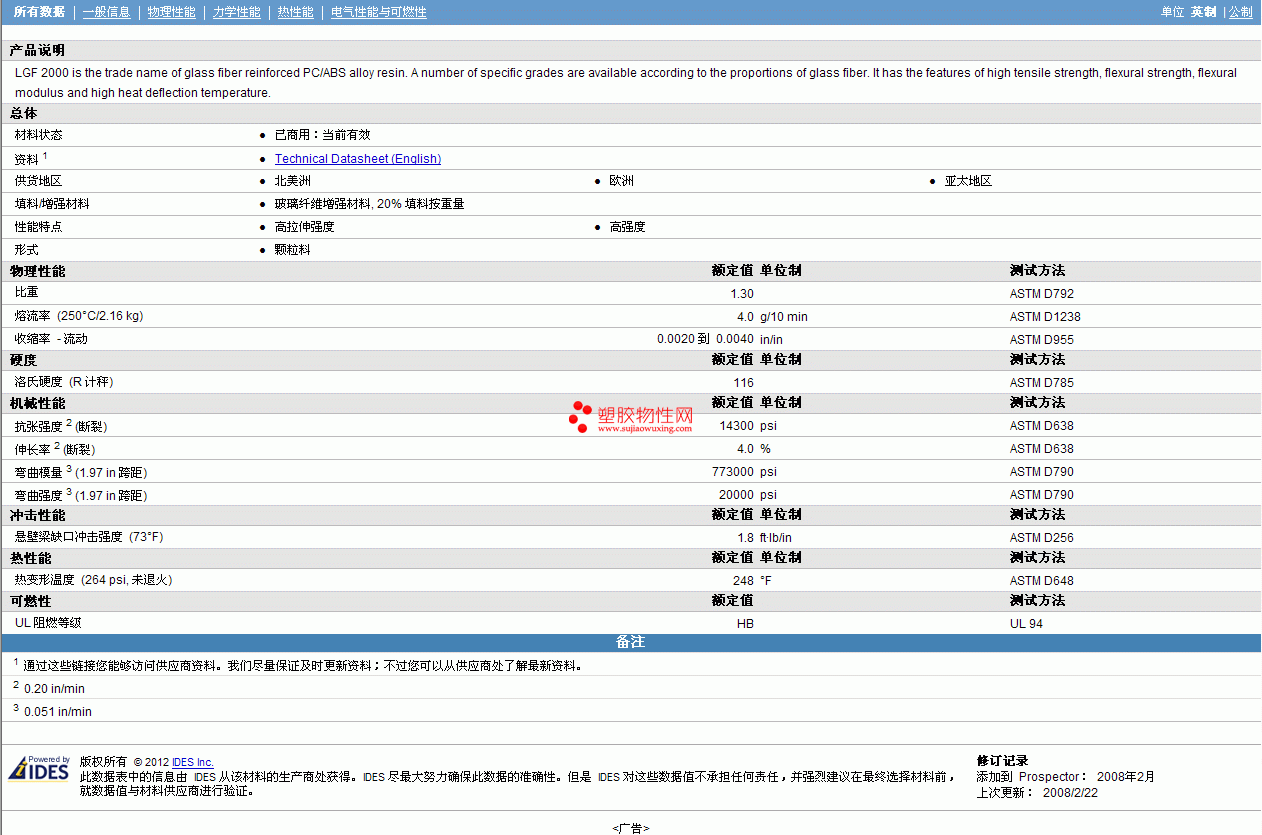This screenshot has height=835, width=1262.
Task: Switch units to 公制
Action: click(1241, 12)
